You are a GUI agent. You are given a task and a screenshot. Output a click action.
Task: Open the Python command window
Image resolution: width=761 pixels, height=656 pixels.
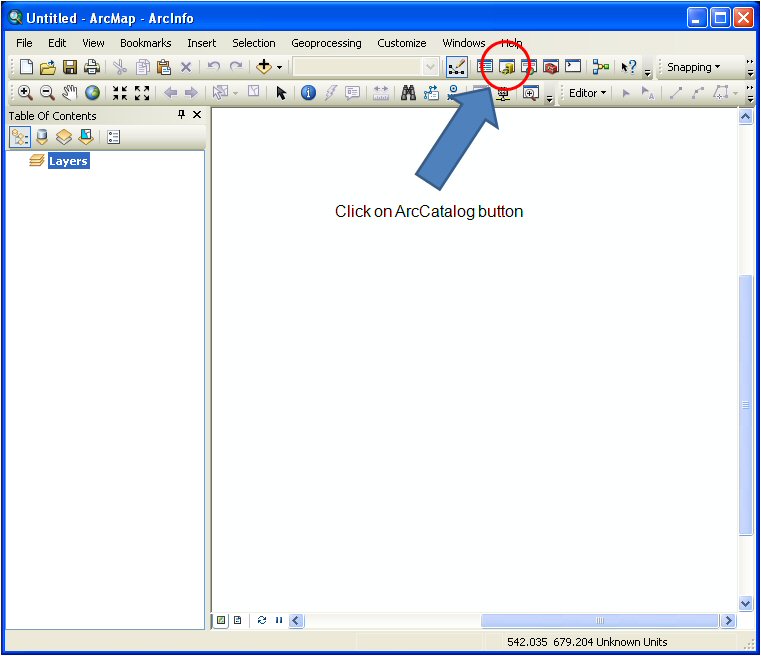pos(573,66)
